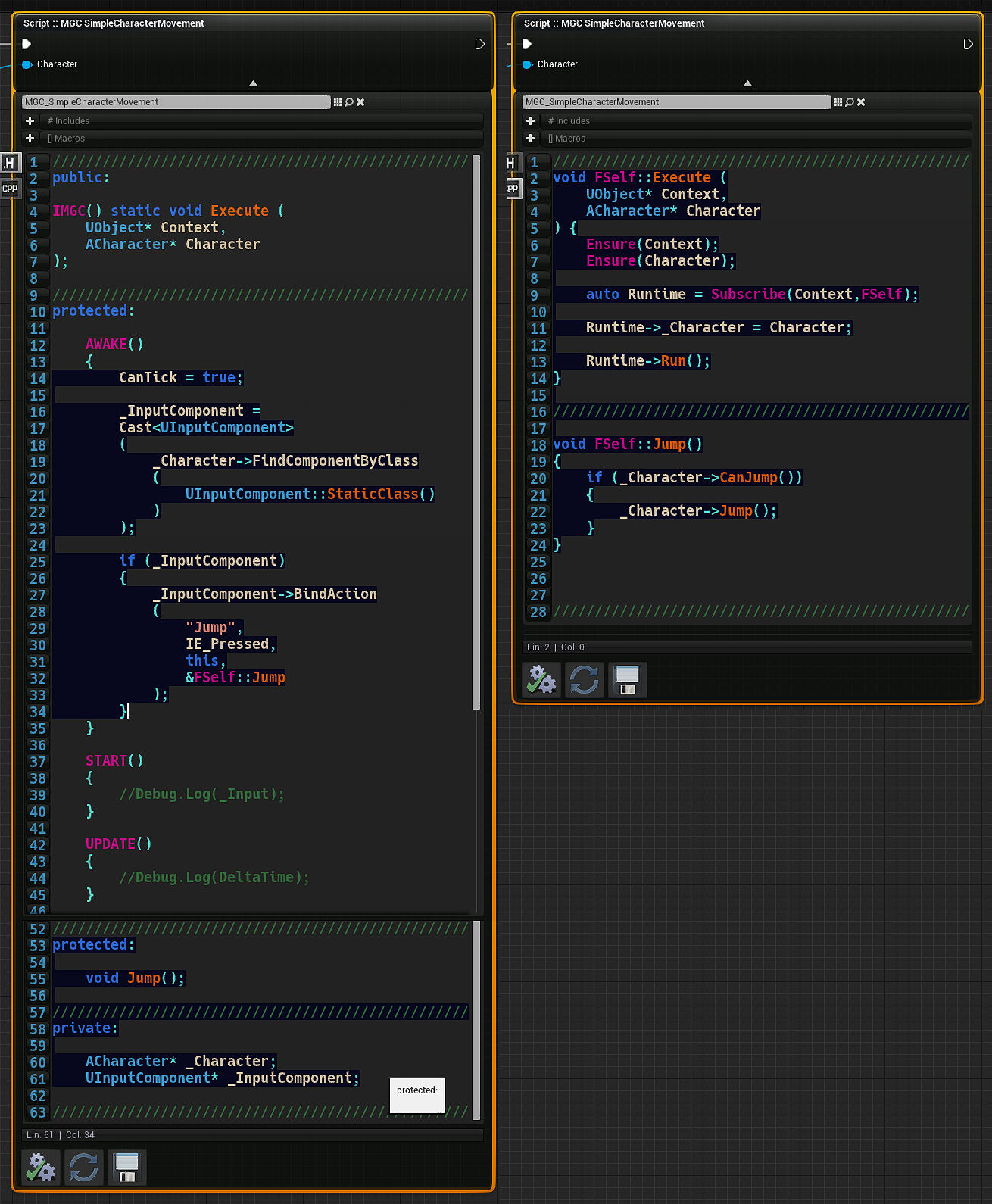Click the 'Runtime->Run();' line in right editor

pos(648,360)
